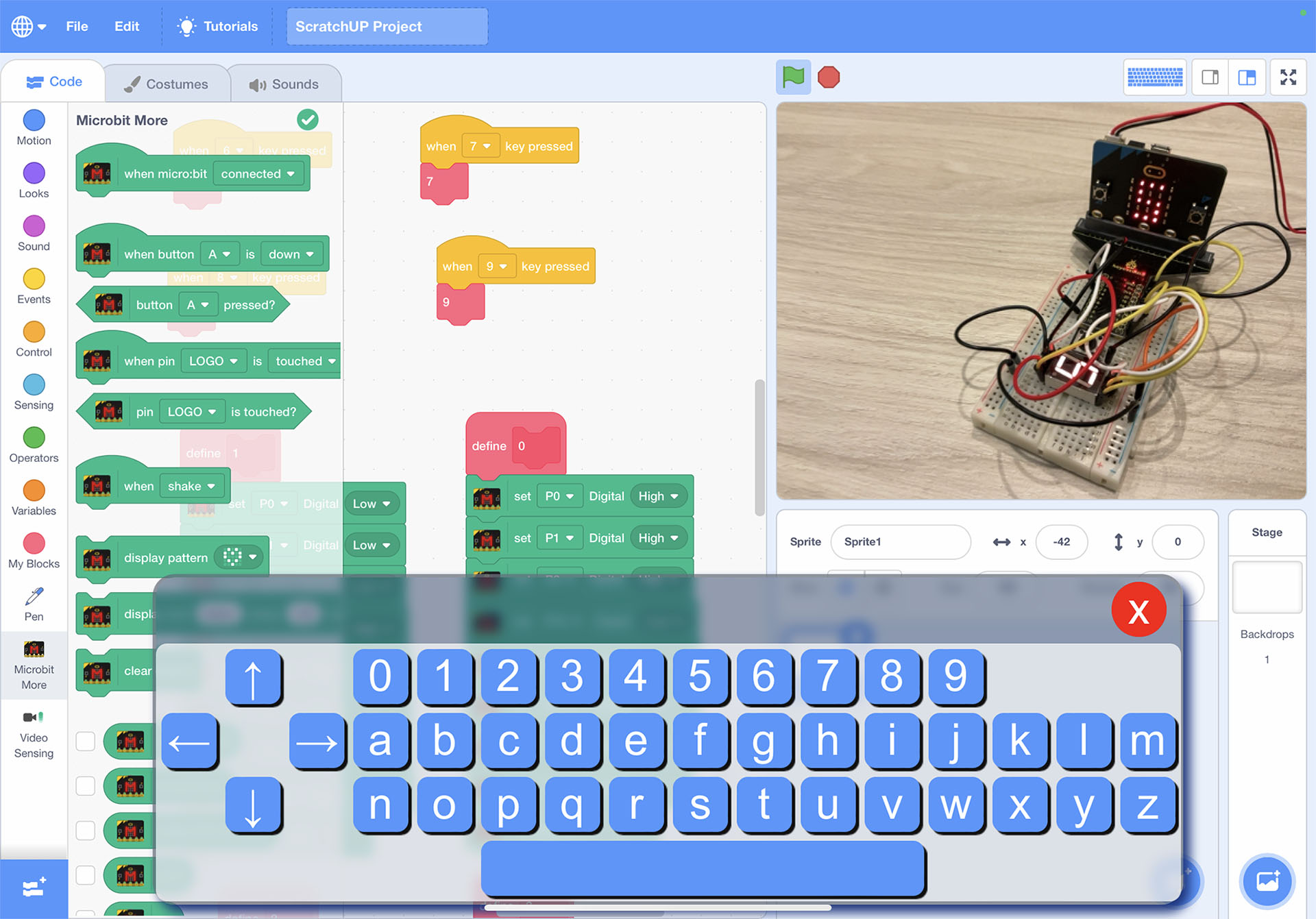Enable the third reporter block checkbox
Viewport: 1316px width, 919px height.
[x=85, y=830]
